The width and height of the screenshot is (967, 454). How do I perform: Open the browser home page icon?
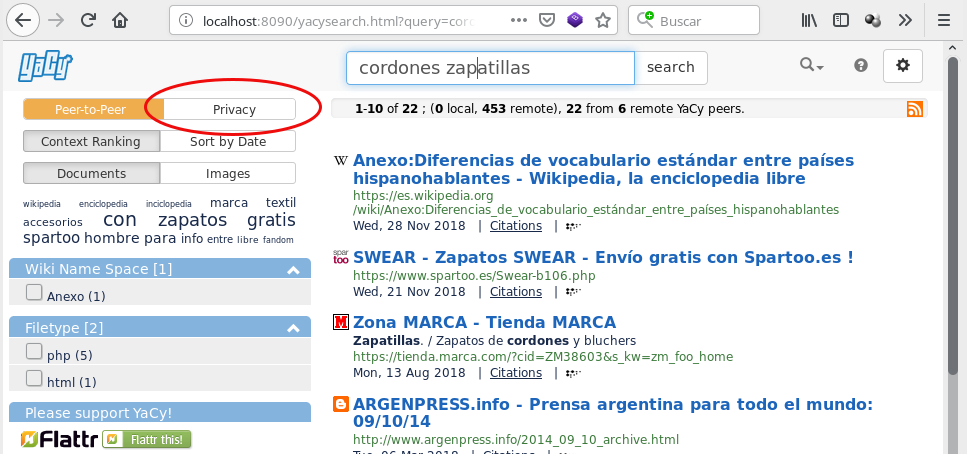[120, 20]
